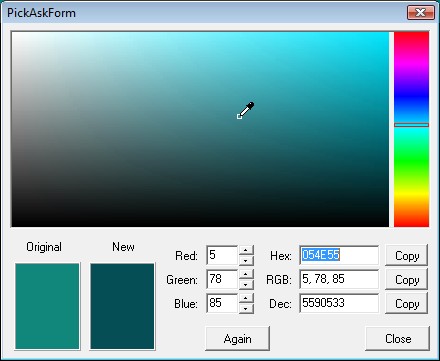Select the Original color swatch

(x=47, y=306)
